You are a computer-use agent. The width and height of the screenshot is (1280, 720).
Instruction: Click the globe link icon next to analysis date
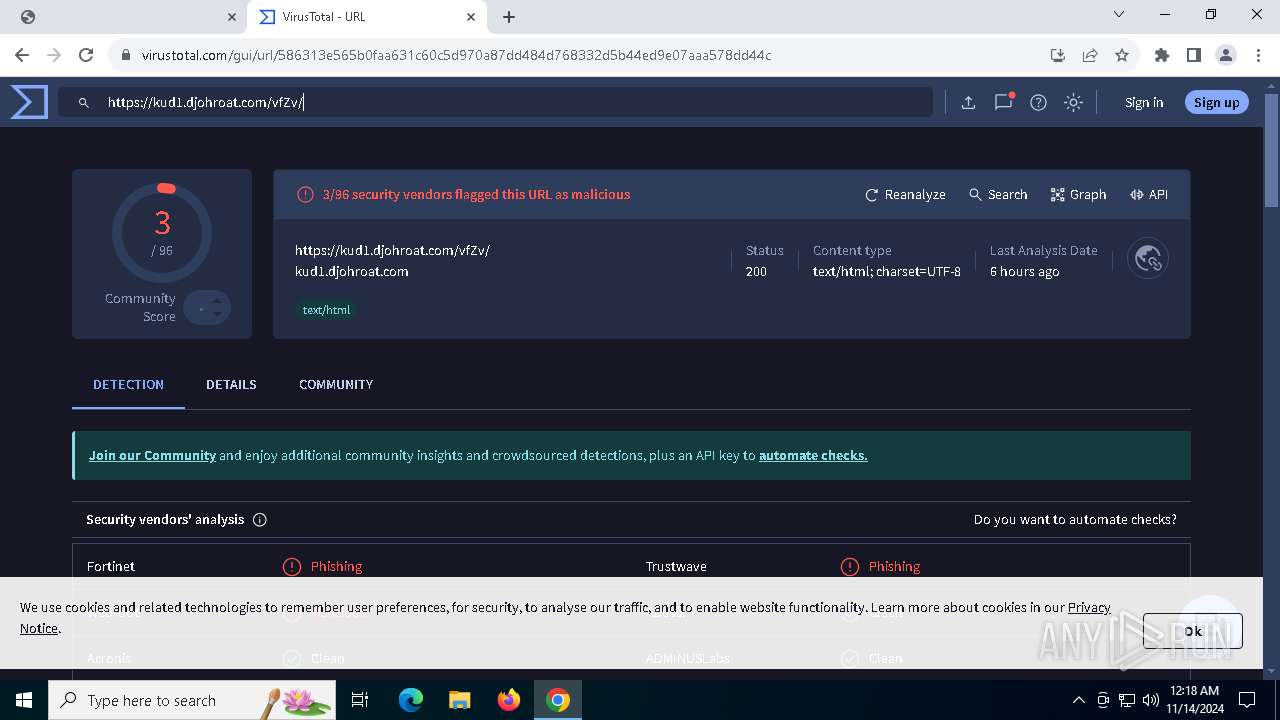click(1148, 259)
